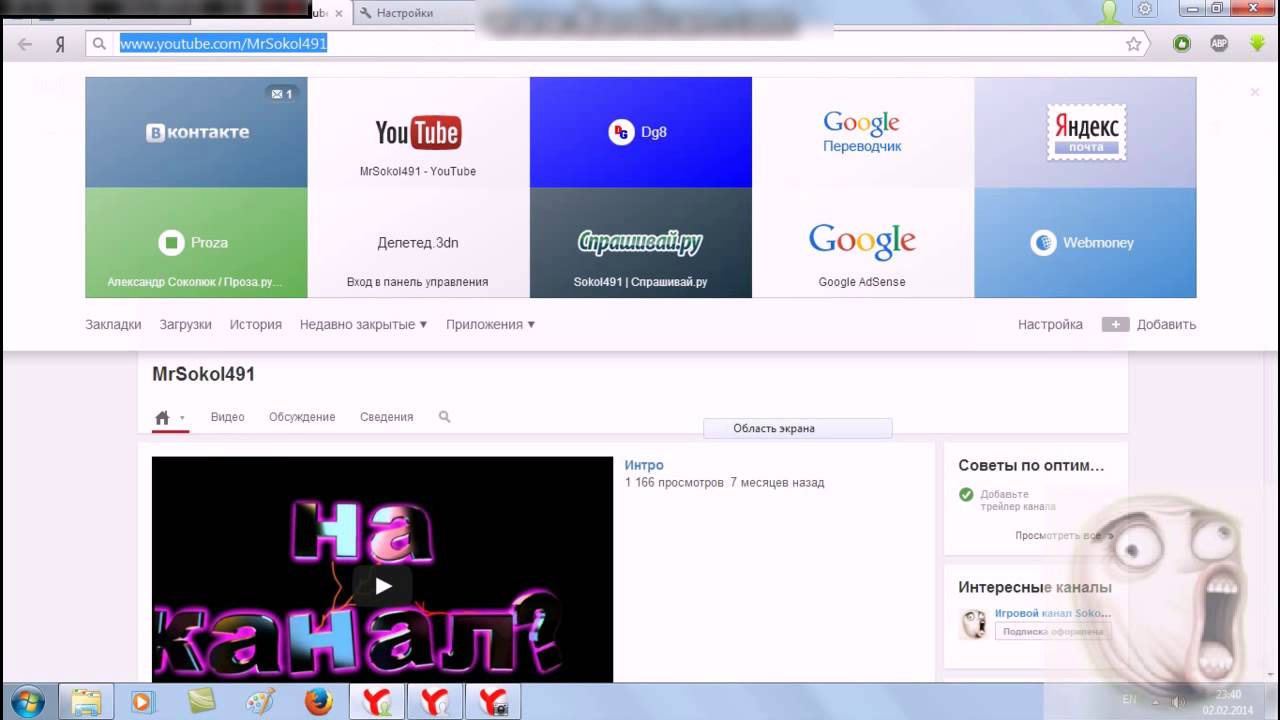Switch to the Видео channel tab
The image size is (1280, 720).
[227, 417]
